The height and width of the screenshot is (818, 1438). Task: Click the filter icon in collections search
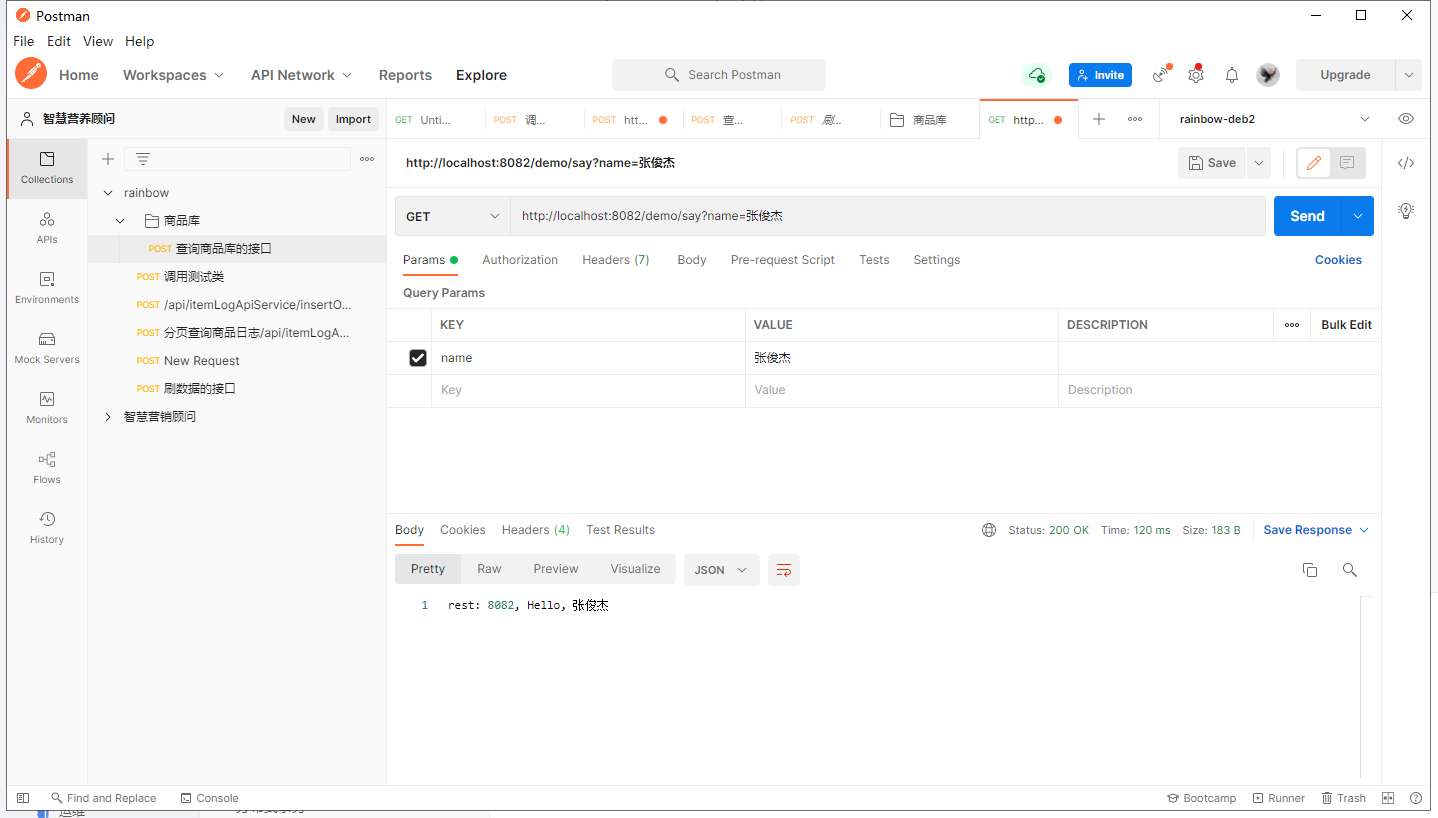click(143, 159)
